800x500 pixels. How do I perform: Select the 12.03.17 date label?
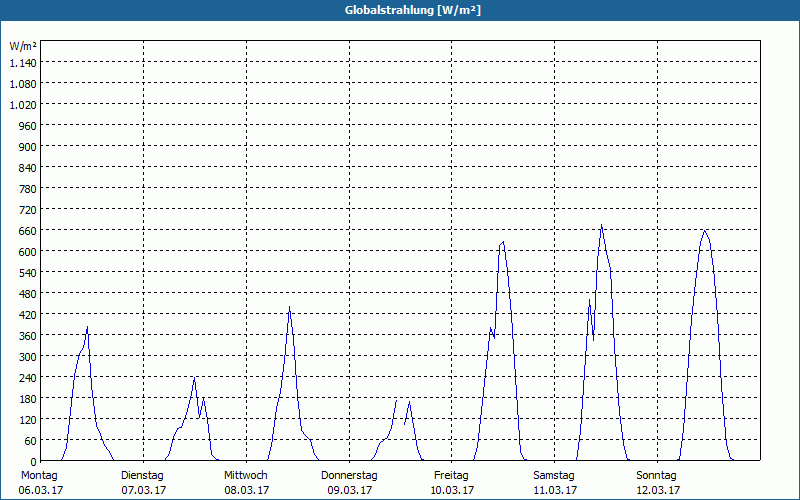658,490
